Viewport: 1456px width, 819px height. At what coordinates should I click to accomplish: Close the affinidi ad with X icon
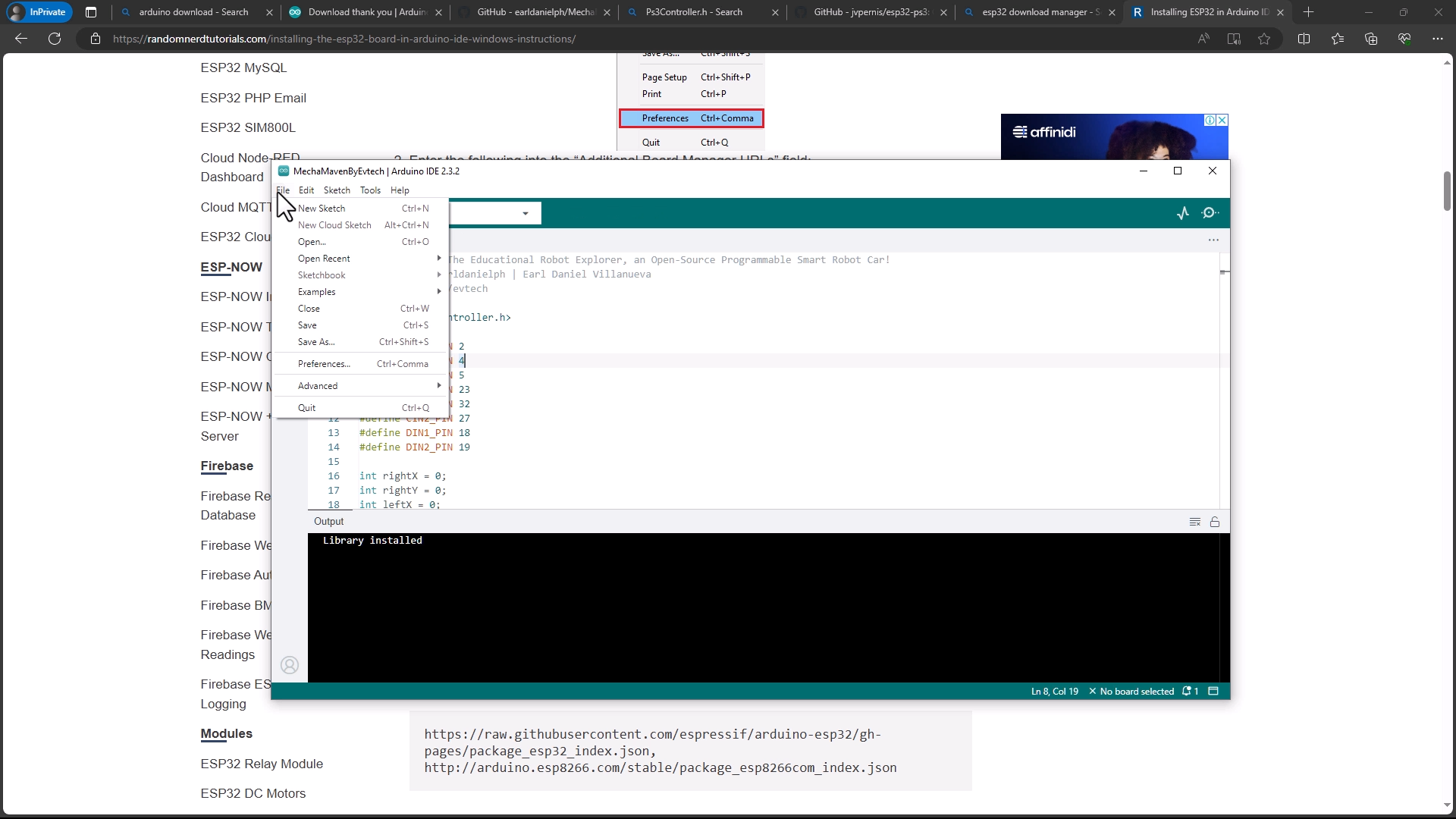(1222, 121)
